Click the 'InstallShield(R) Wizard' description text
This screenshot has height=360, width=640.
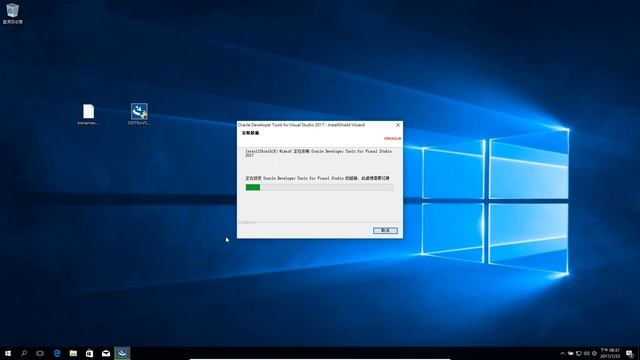coord(318,153)
